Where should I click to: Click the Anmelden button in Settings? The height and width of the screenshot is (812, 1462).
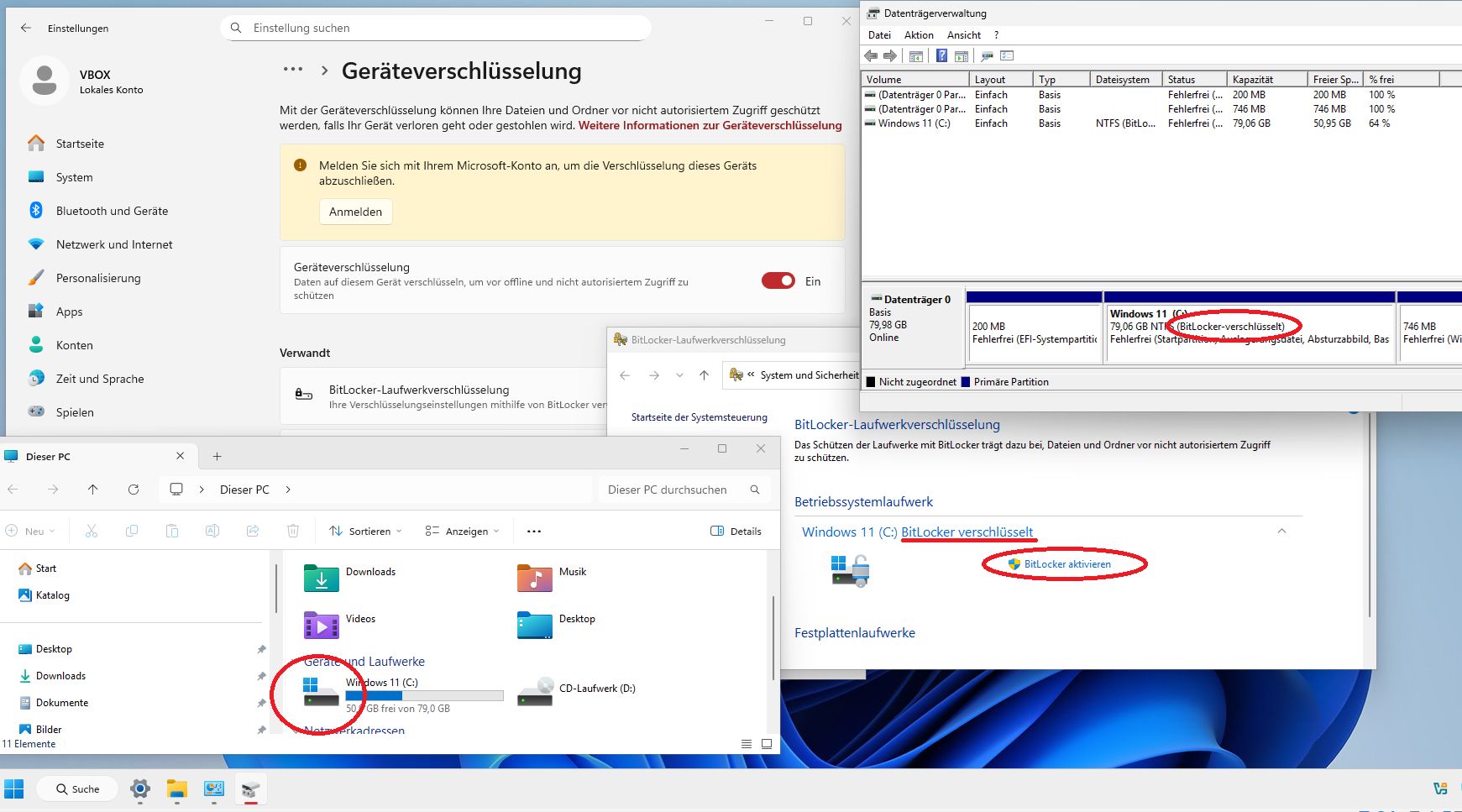(355, 212)
